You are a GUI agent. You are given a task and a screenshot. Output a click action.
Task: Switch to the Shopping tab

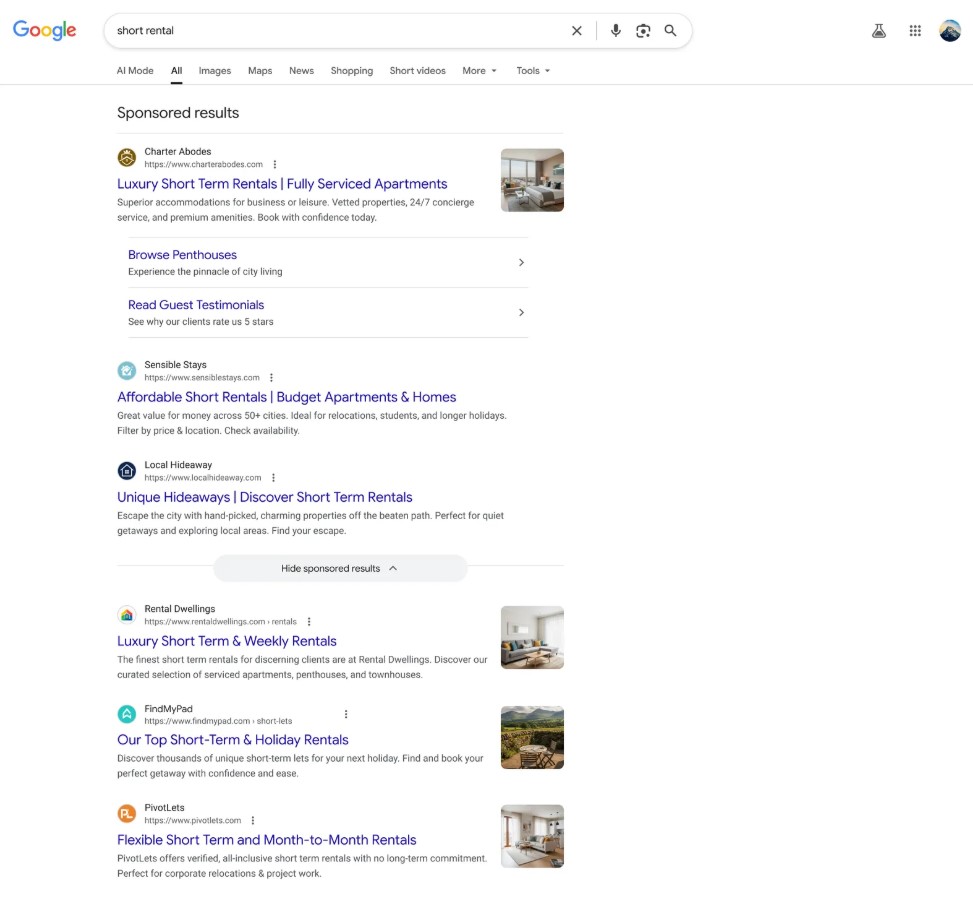click(x=351, y=70)
